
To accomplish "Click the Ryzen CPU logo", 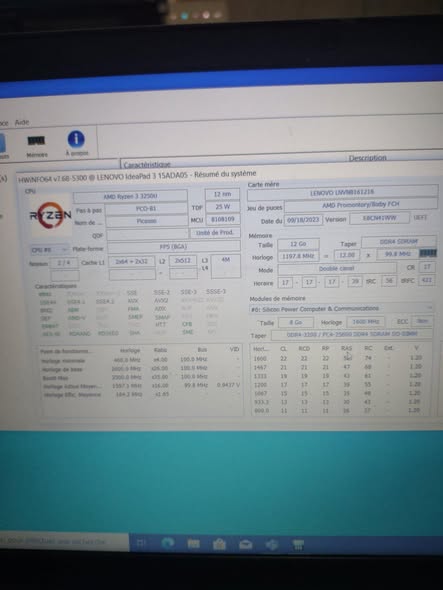I will [50, 215].
